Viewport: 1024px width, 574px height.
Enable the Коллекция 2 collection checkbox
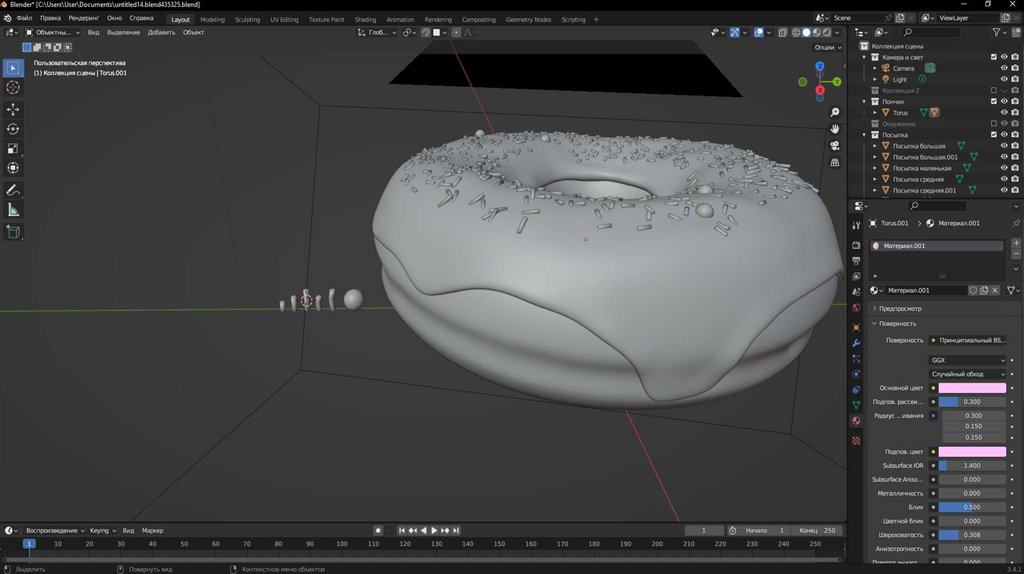pyautogui.click(x=993, y=91)
